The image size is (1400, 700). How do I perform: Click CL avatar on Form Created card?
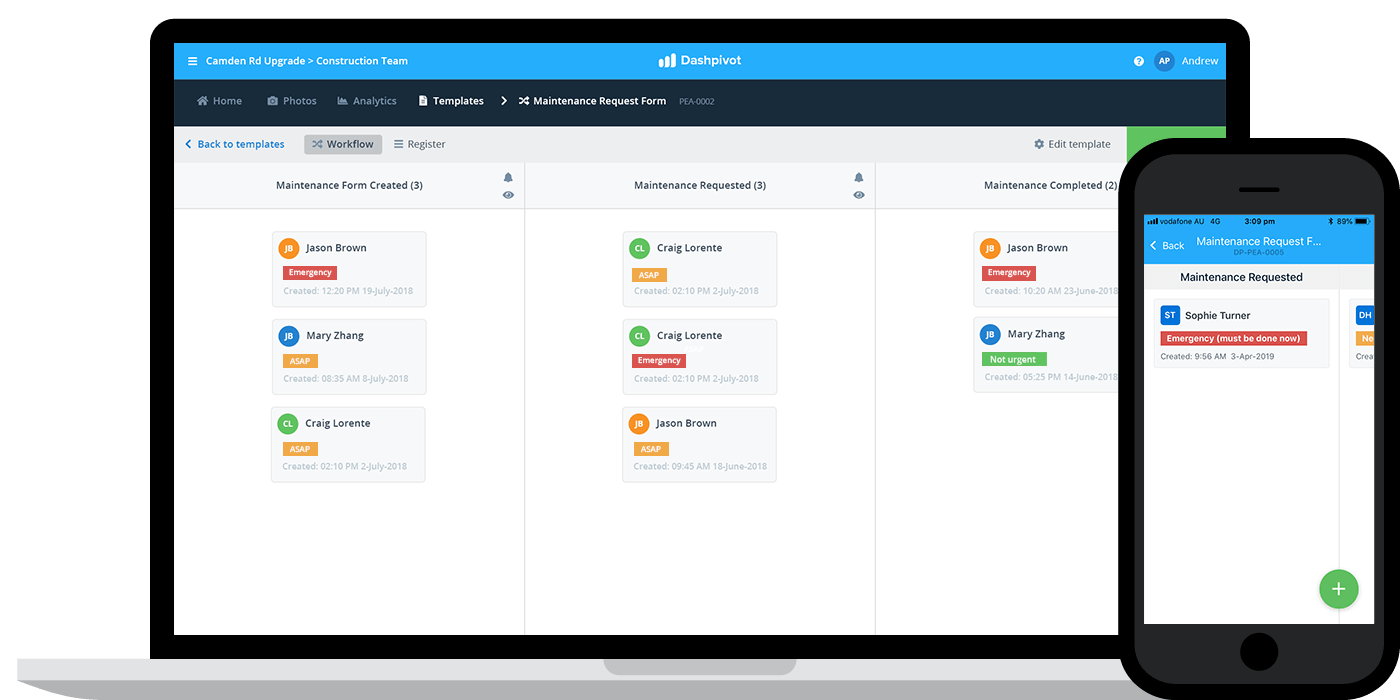pos(288,424)
